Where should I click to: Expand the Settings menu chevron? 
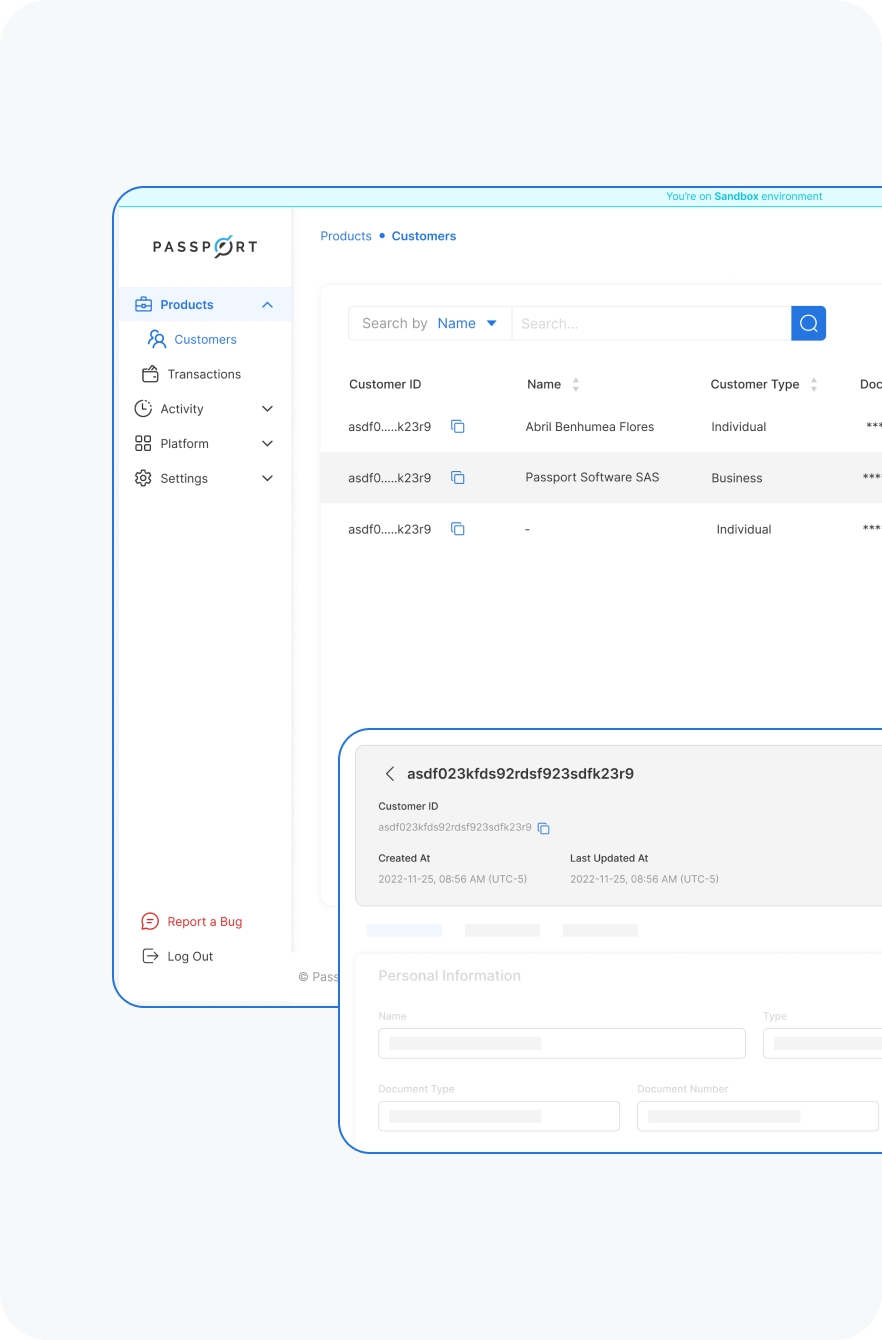pos(267,478)
